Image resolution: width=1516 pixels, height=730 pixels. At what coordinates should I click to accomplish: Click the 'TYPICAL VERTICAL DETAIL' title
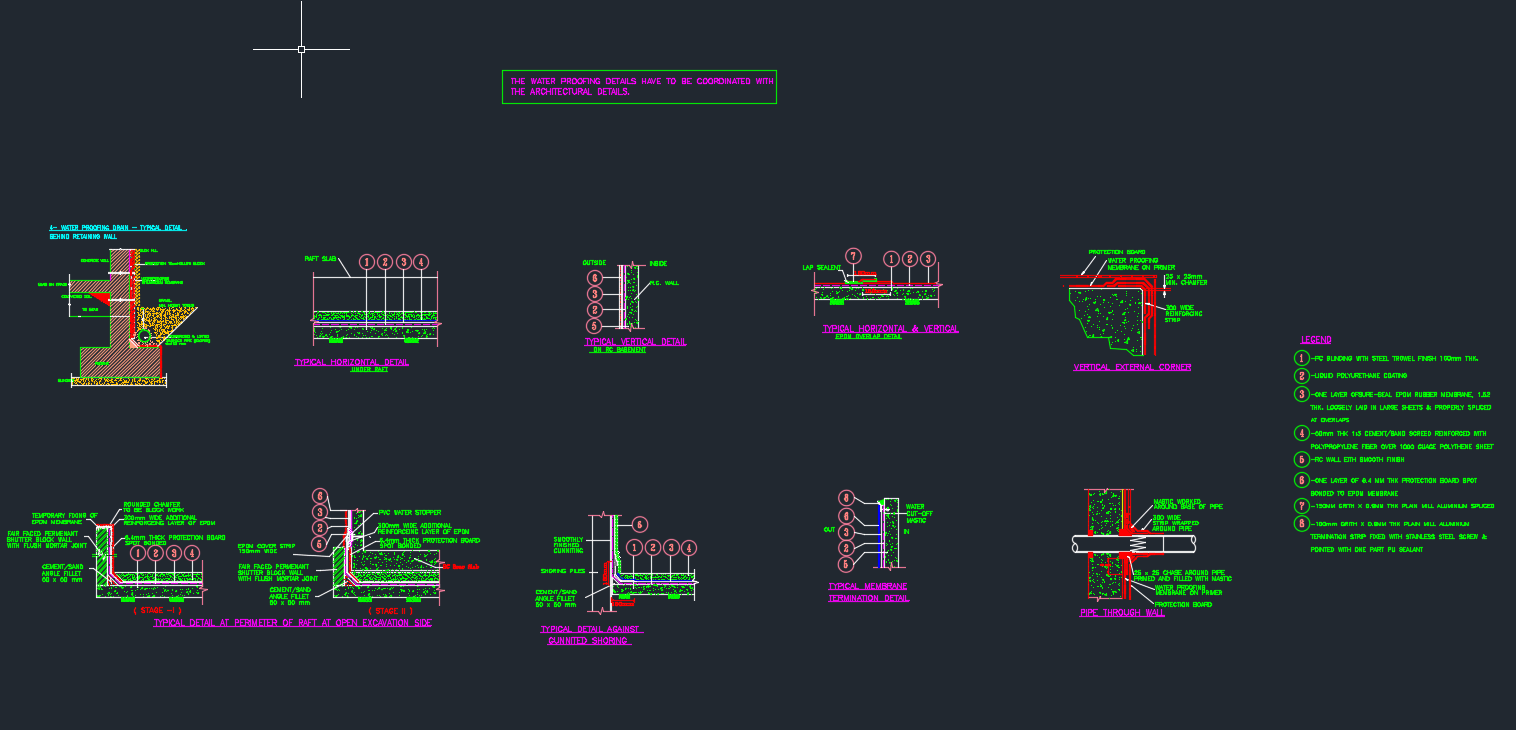[636, 342]
